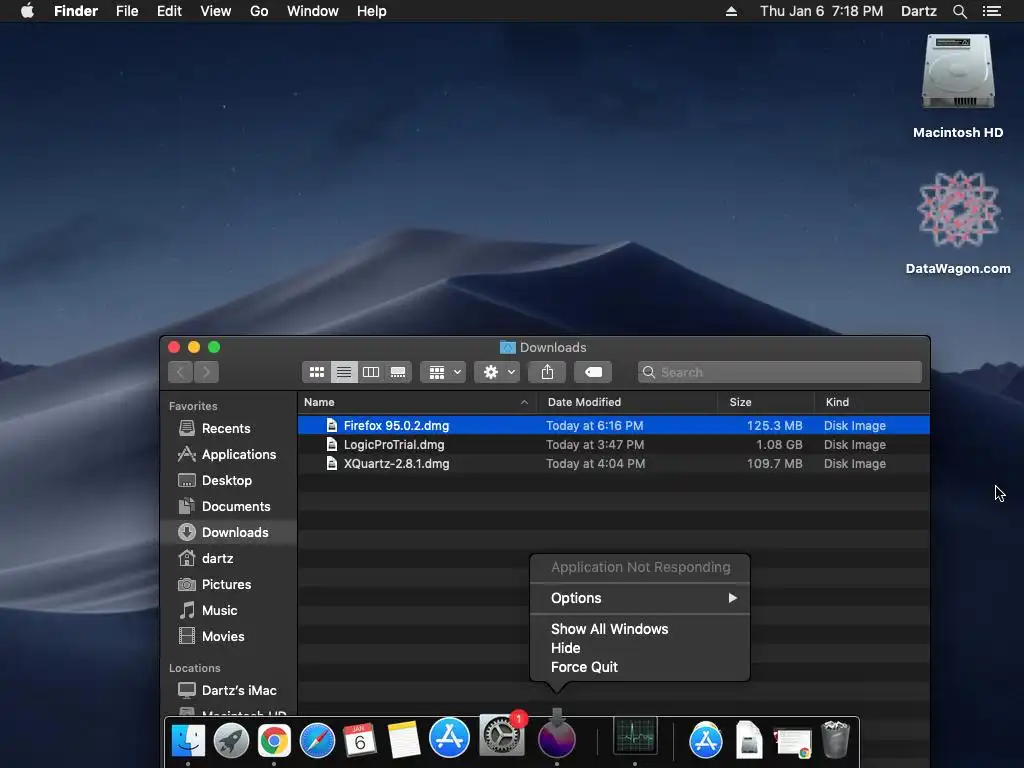Image resolution: width=1024 pixels, height=768 pixels.
Task: Open the Window menu
Action: tap(313, 11)
